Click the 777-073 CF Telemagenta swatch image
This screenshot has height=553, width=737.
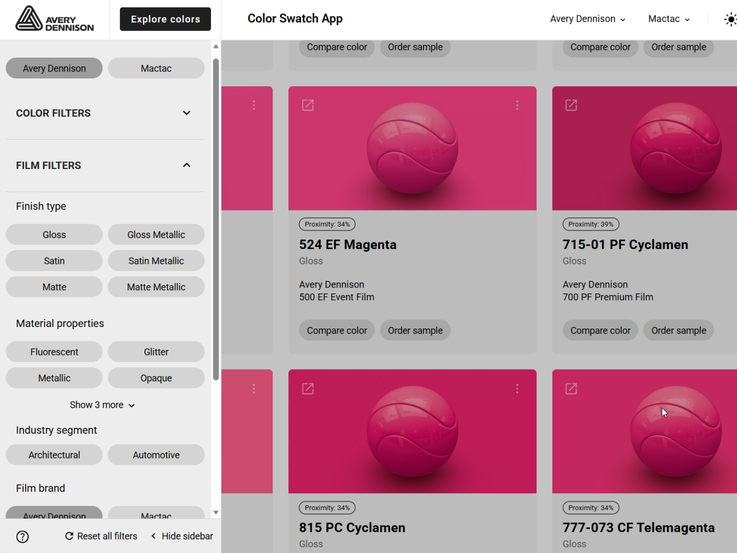coord(644,431)
